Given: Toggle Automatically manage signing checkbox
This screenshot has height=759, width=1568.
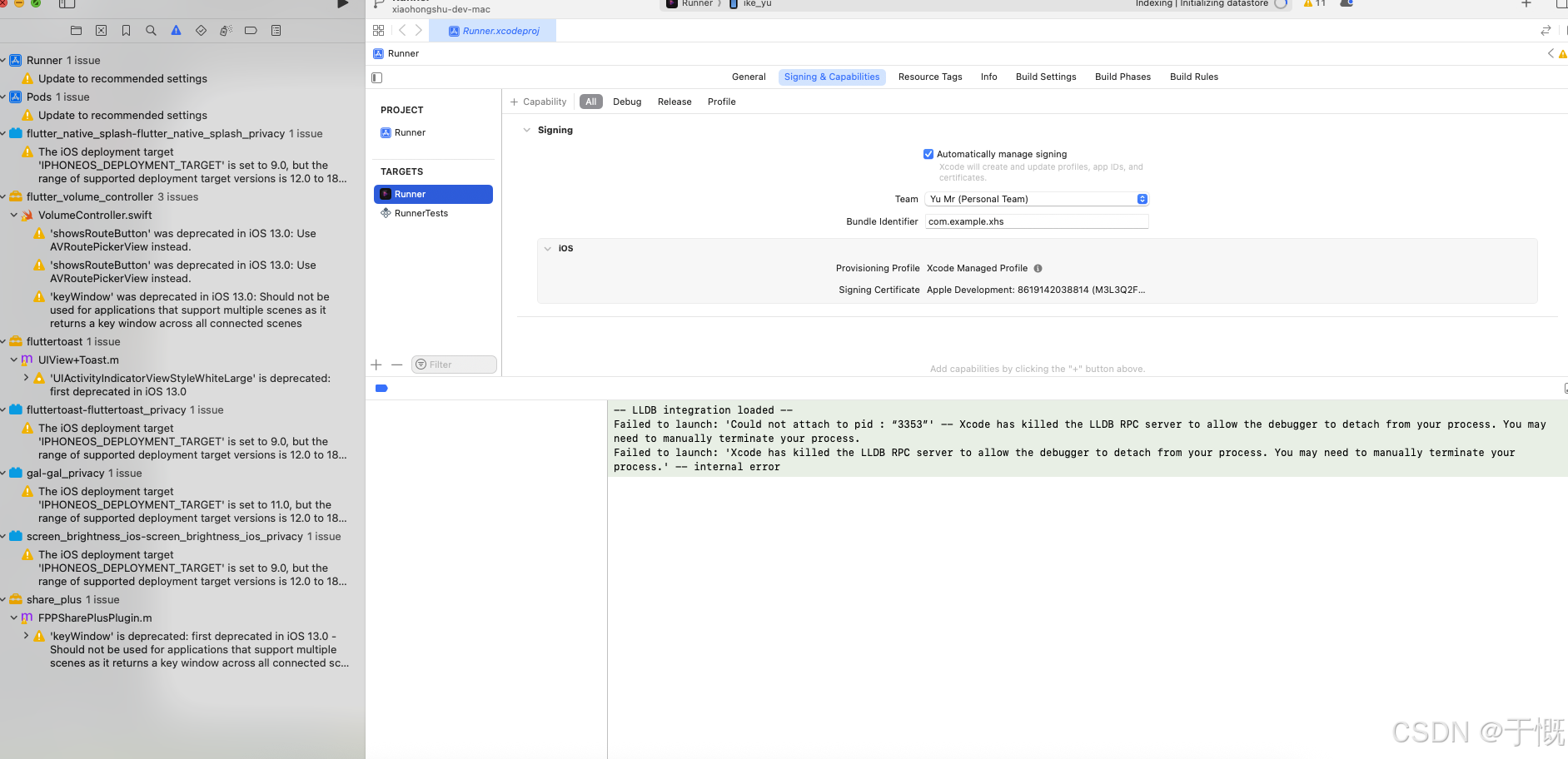Looking at the screenshot, I should click(928, 155).
